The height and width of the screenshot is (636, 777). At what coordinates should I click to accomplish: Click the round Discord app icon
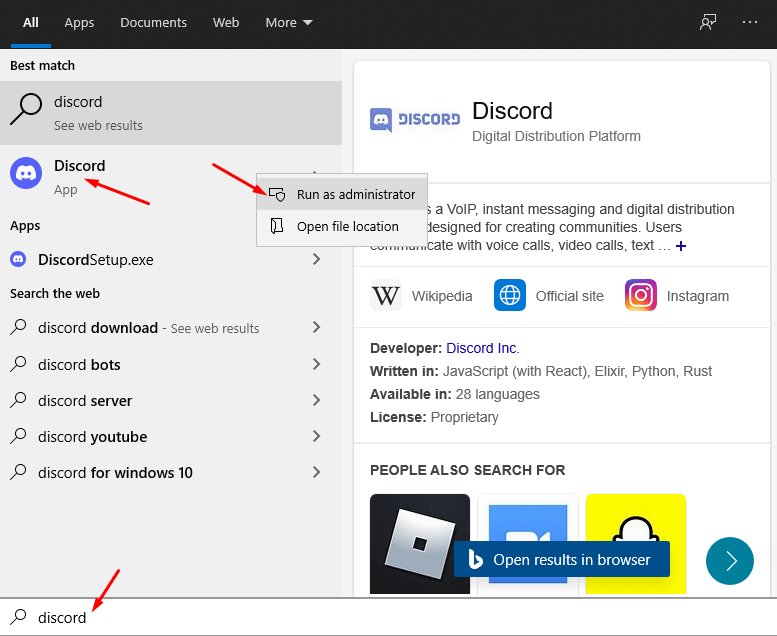(x=26, y=173)
